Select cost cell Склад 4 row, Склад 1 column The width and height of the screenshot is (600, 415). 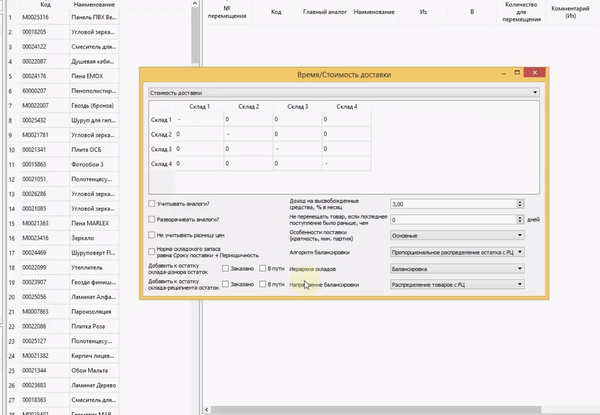[x=199, y=164]
